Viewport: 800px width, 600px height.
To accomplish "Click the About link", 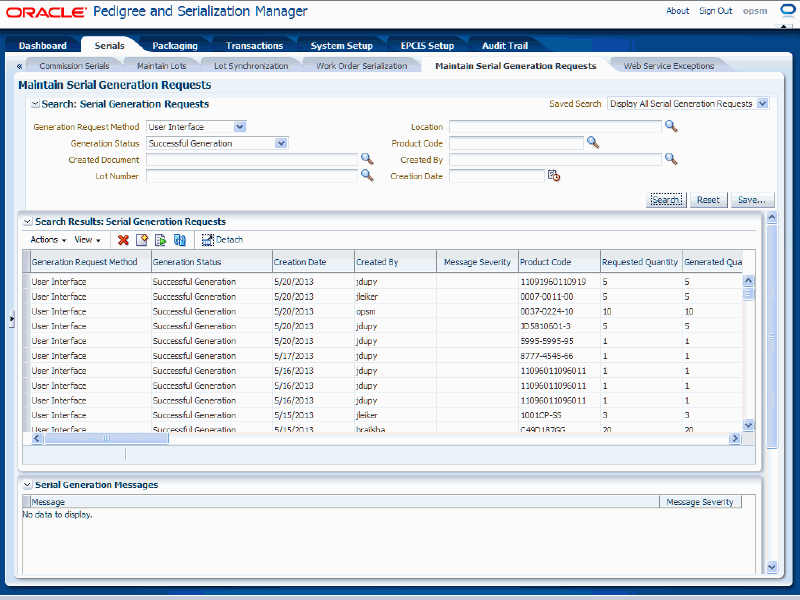I will tap(678, 11).
